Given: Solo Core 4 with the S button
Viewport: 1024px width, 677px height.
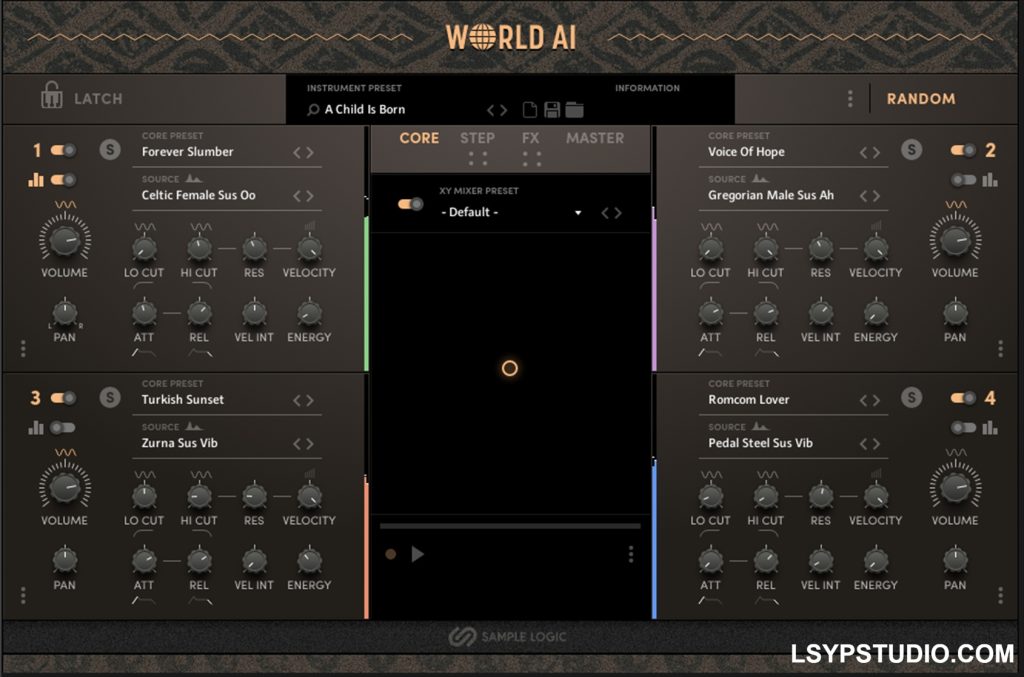Looking at the screenshot, I should (x=912, y=398).
